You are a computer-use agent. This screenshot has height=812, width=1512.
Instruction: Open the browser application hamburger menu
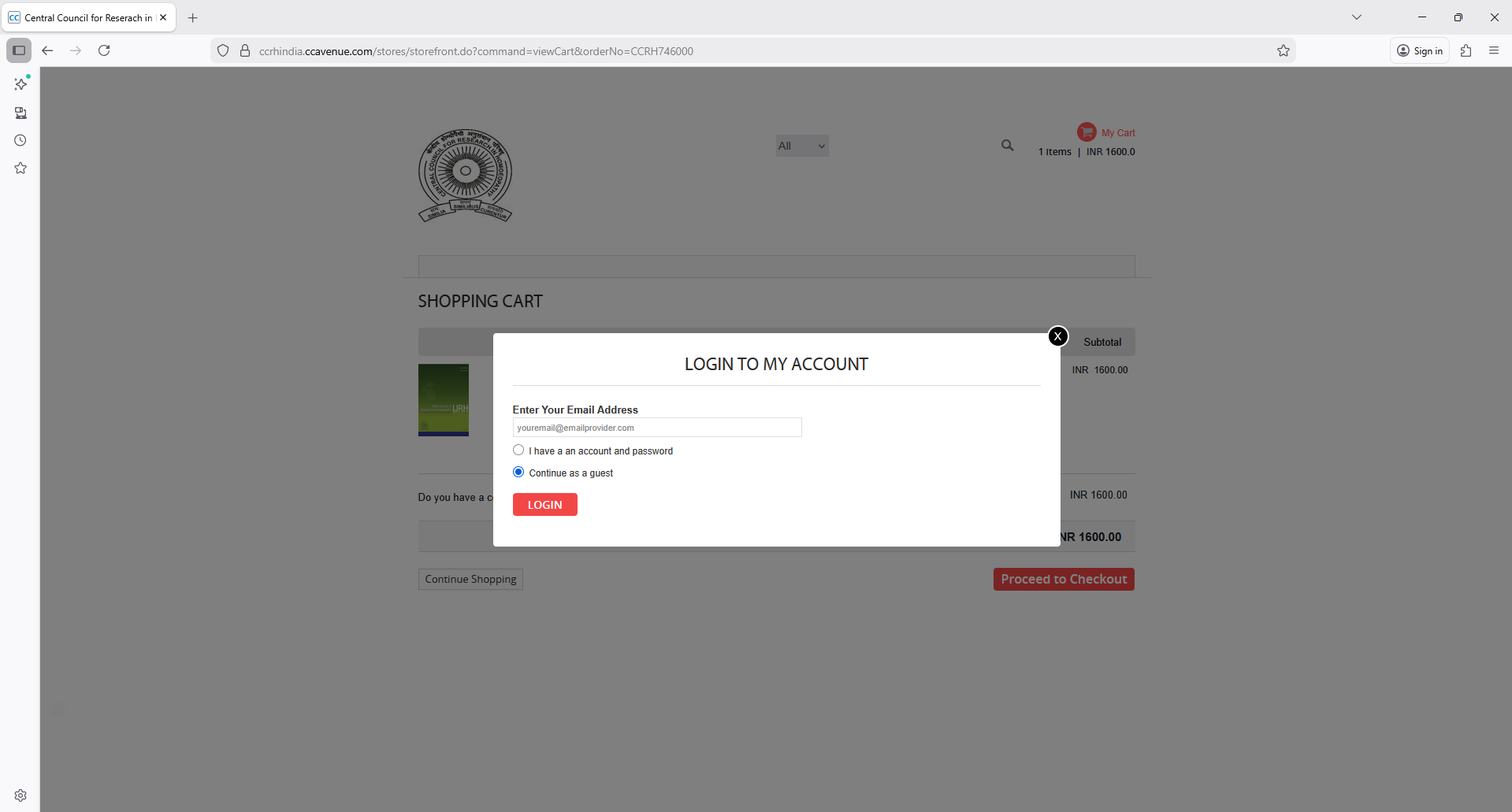(x=1493, y=50)
